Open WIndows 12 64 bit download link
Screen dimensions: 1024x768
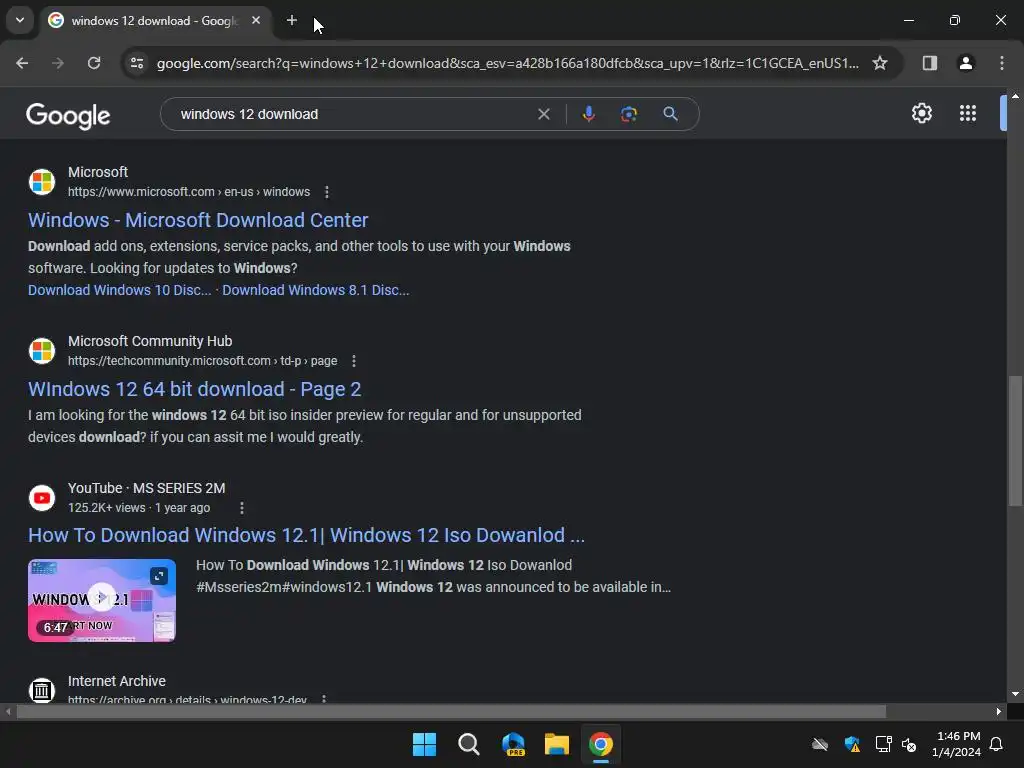tap(195, 389)
